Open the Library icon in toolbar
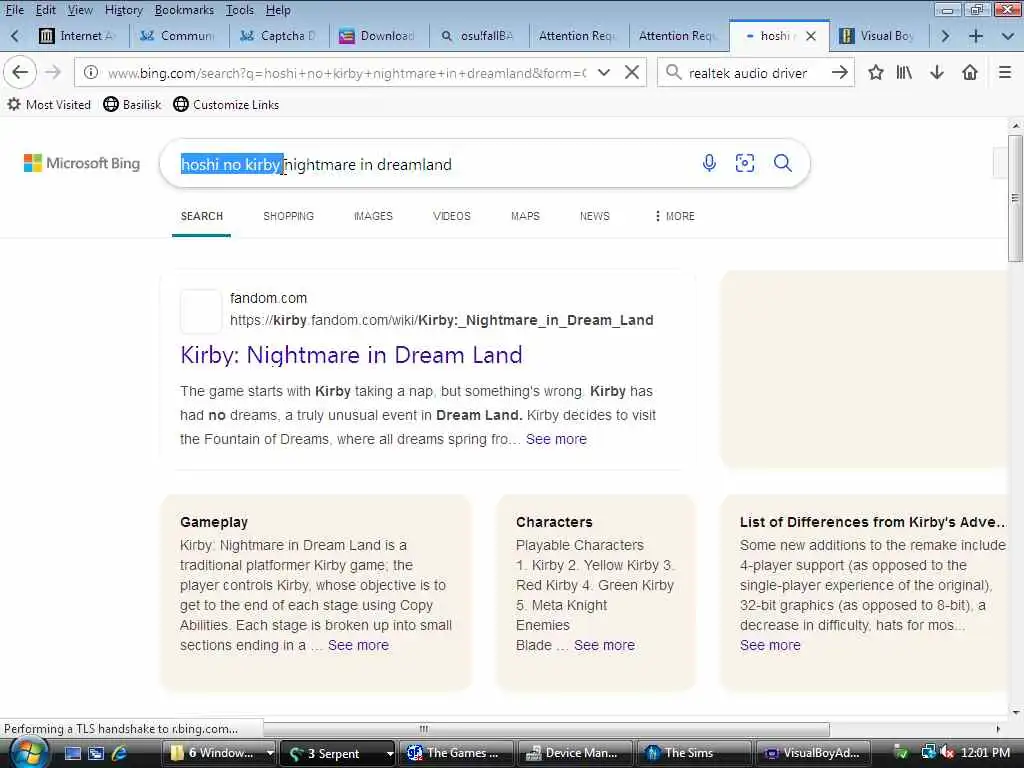This screenshot has width=1024, height=768. [904, 72]
